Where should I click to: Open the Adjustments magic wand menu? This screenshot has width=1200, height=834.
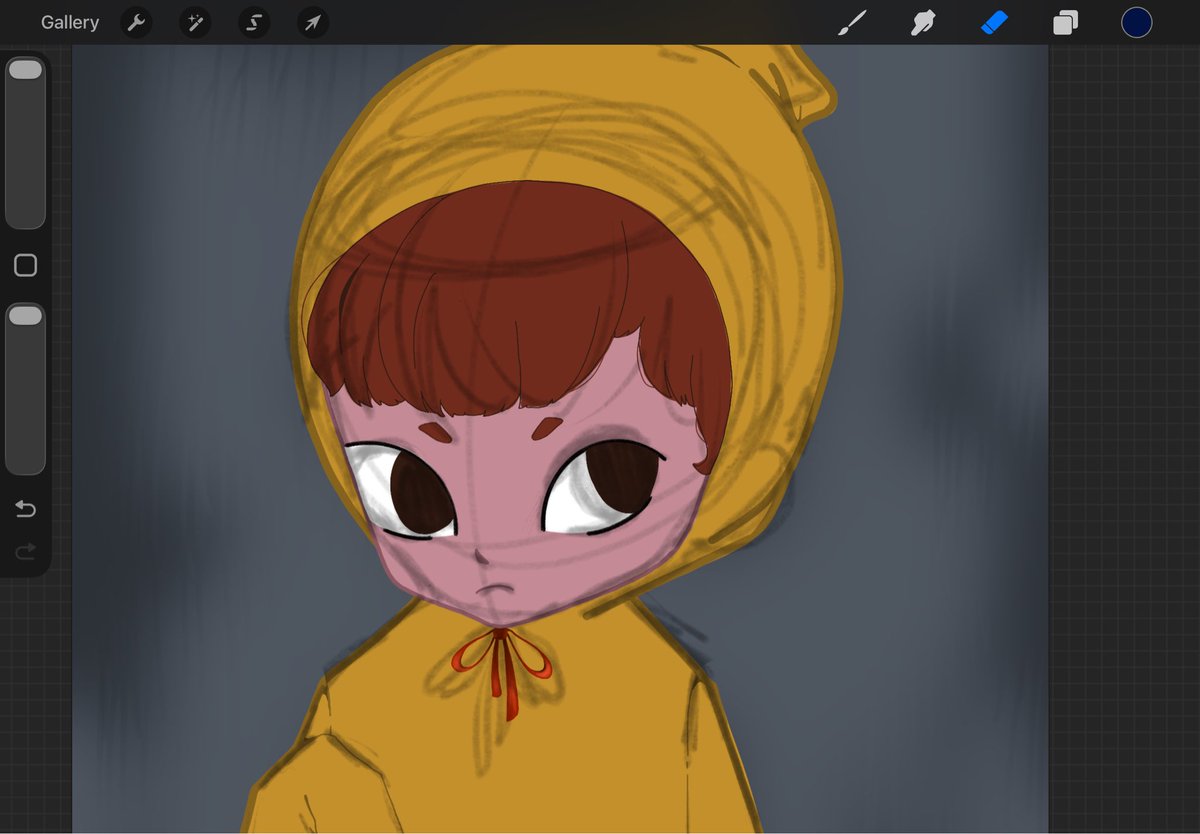click(x=195, y=23)
